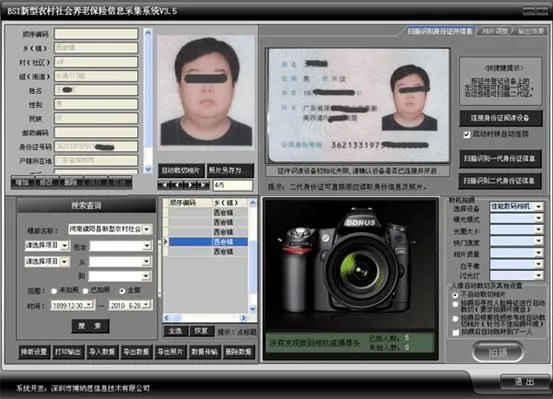Image resolution: width=553 pixels, height=399 pixels.
Task: Click the 修改 button
Action: pos(47,182)
